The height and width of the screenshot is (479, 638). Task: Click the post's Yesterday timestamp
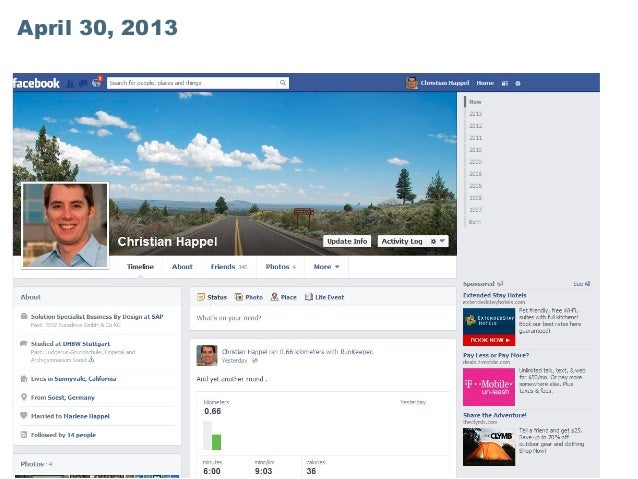[x=234, y=361]
